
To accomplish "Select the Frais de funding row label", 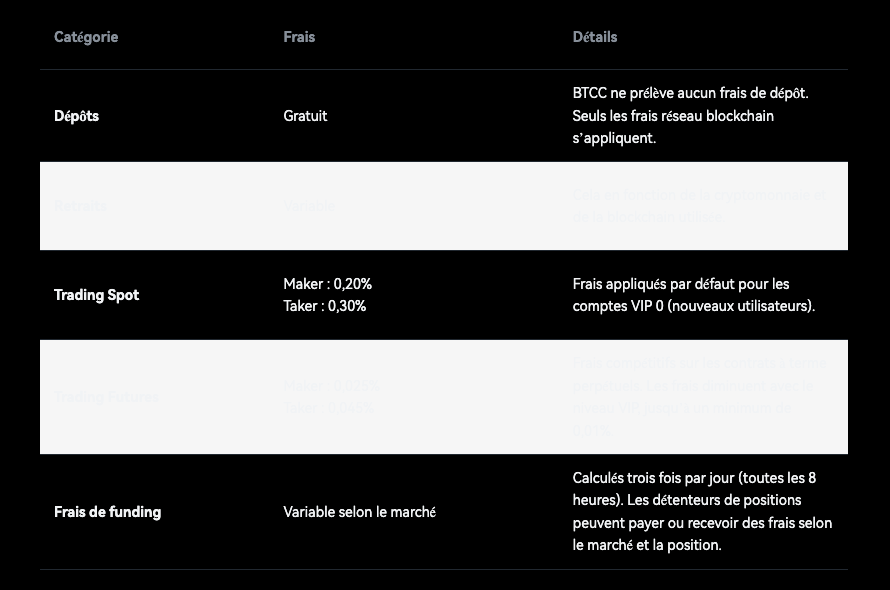I will tap(107, 512).
